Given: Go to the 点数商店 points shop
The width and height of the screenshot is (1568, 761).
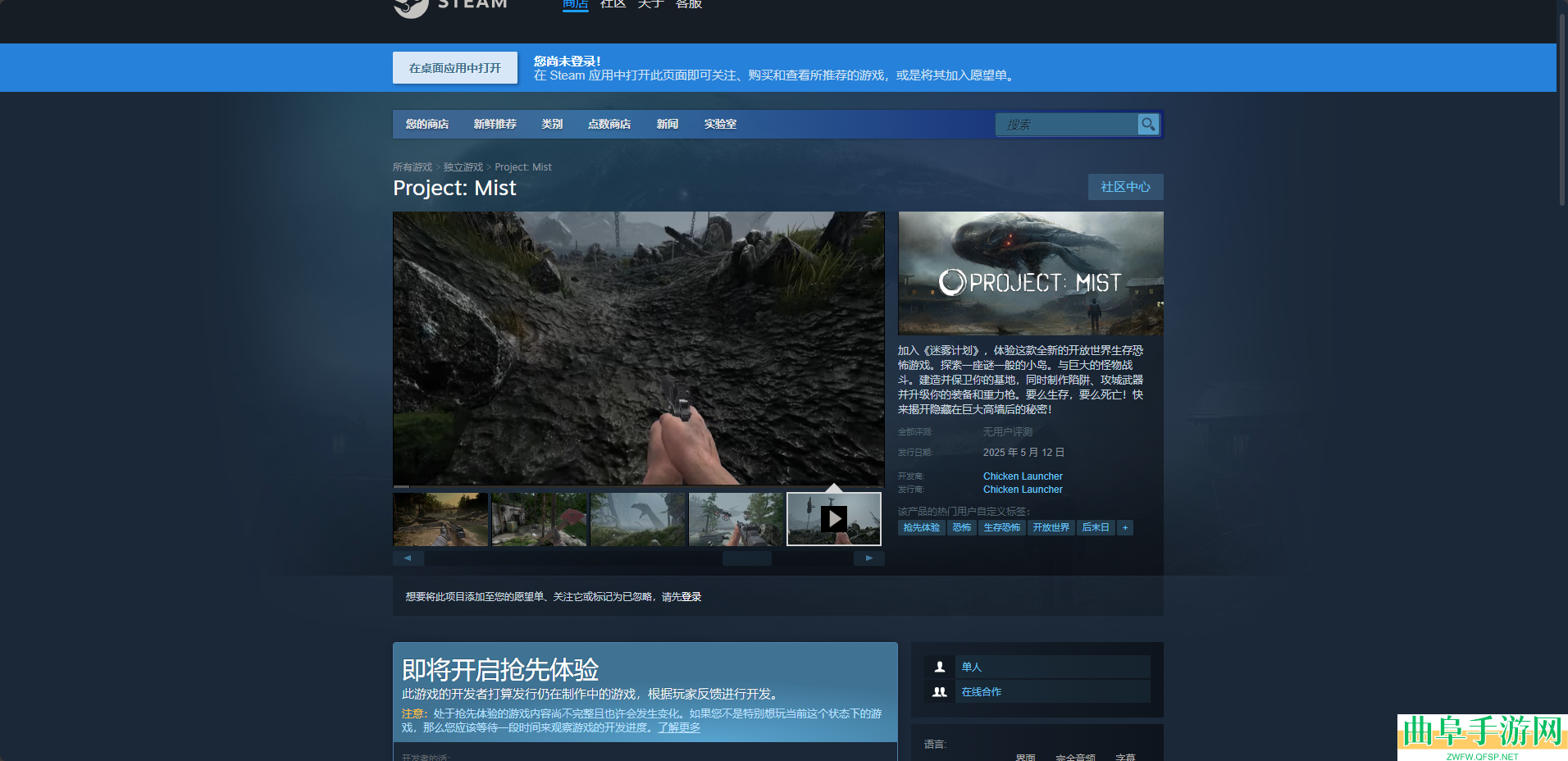Looking at the screenshot, I should [609, 124].
